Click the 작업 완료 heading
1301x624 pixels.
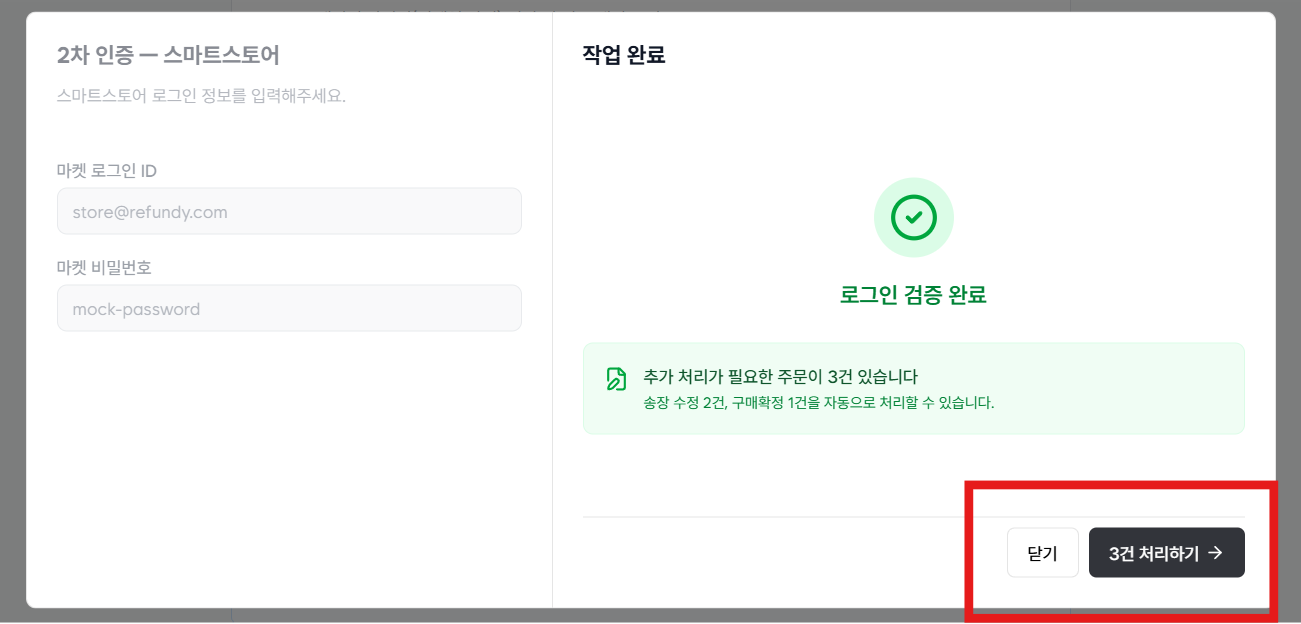624,55
